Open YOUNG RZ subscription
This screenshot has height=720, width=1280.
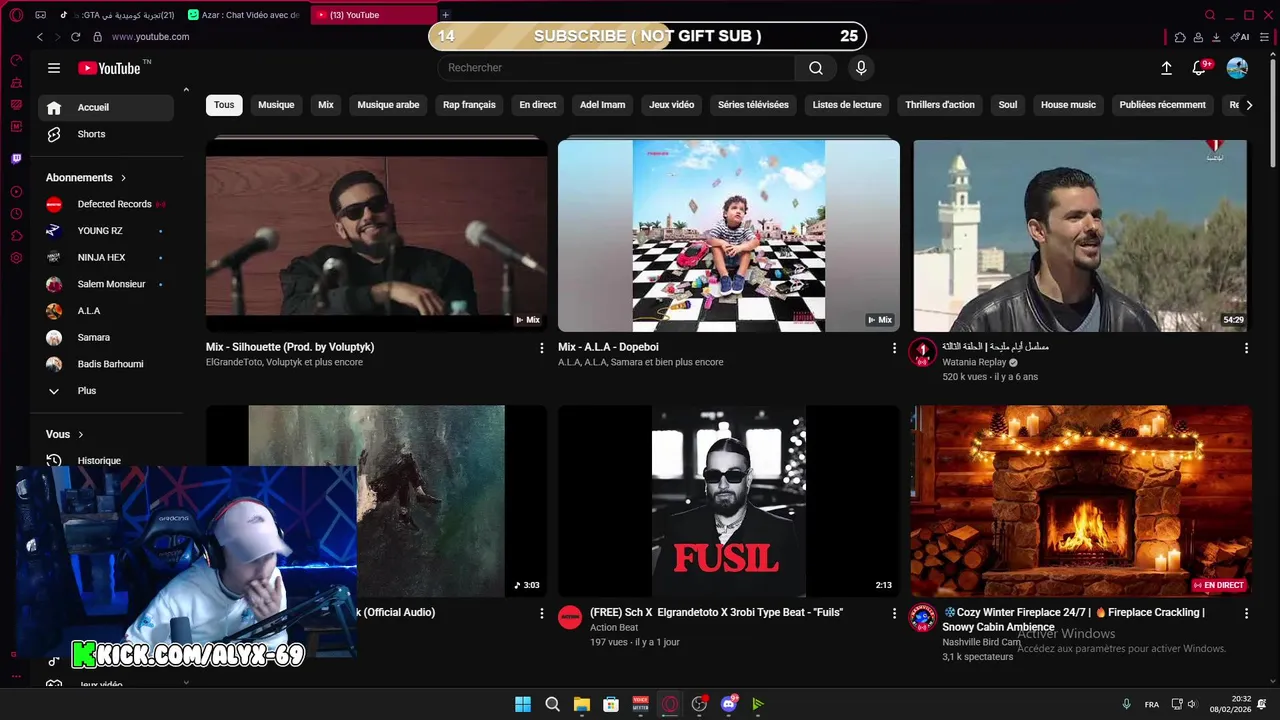(106, 231)
